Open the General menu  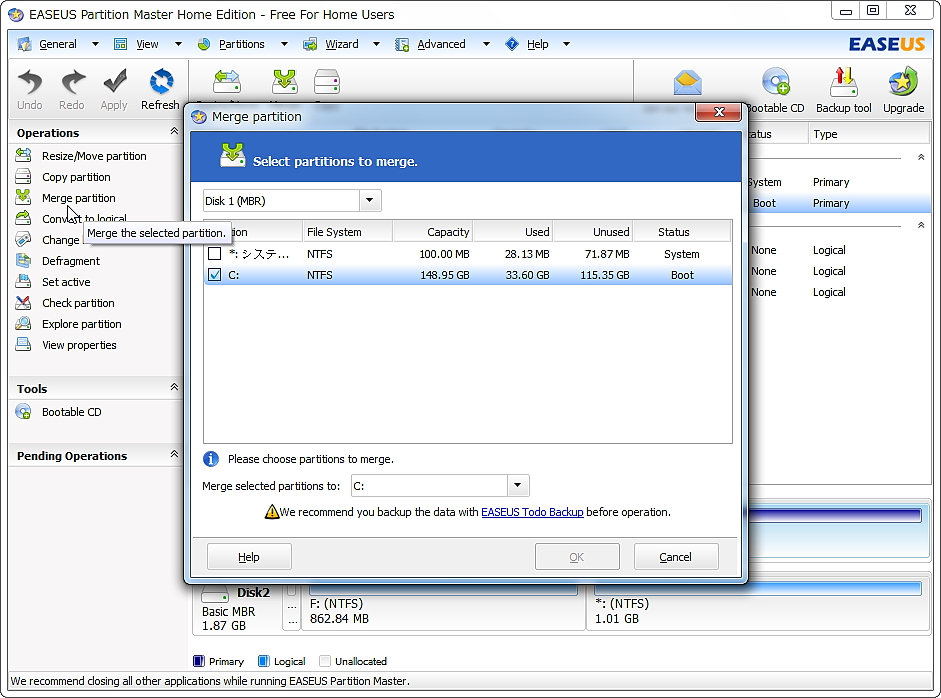[58, 44]
